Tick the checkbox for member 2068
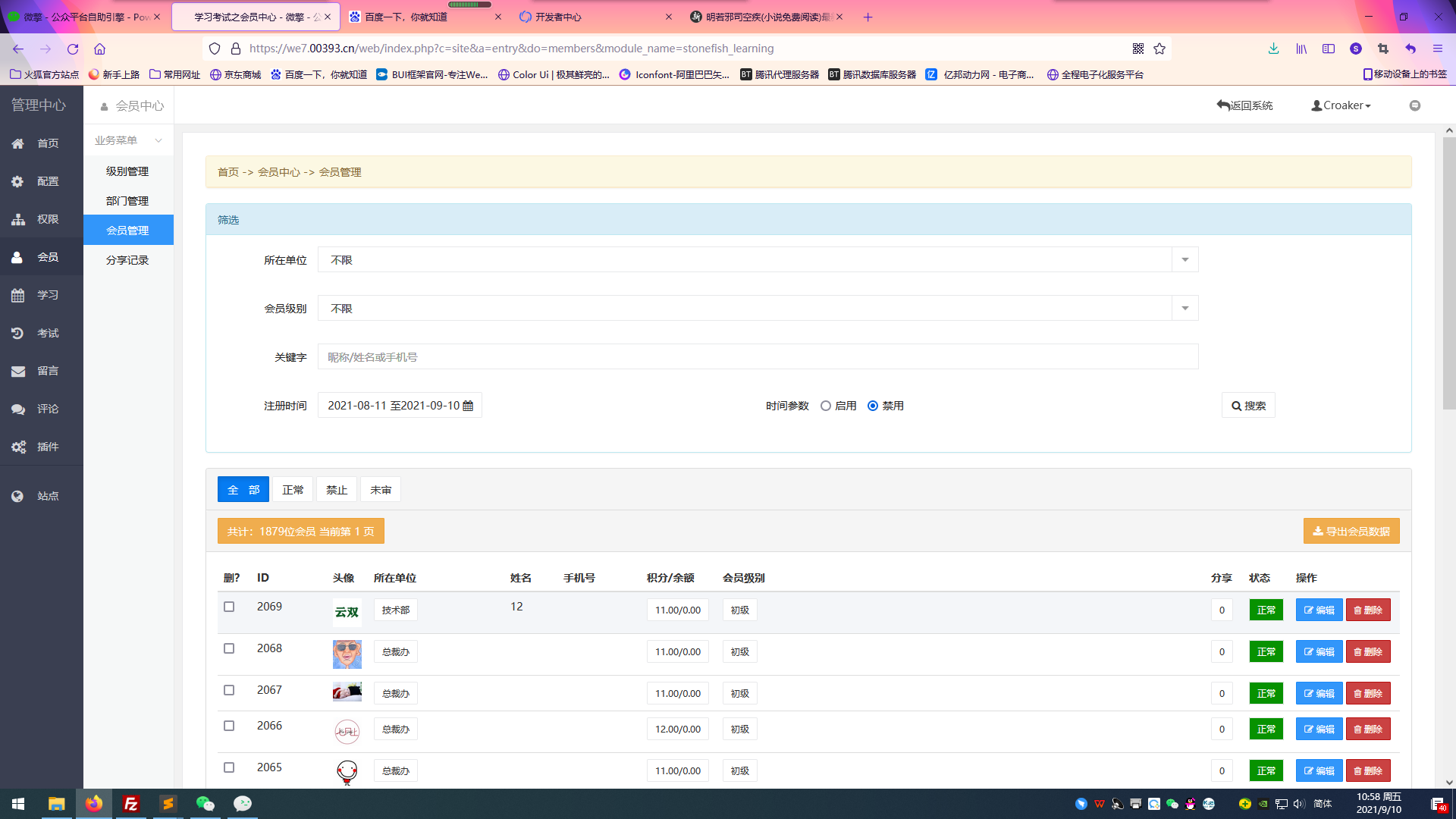 coord(229,648)
